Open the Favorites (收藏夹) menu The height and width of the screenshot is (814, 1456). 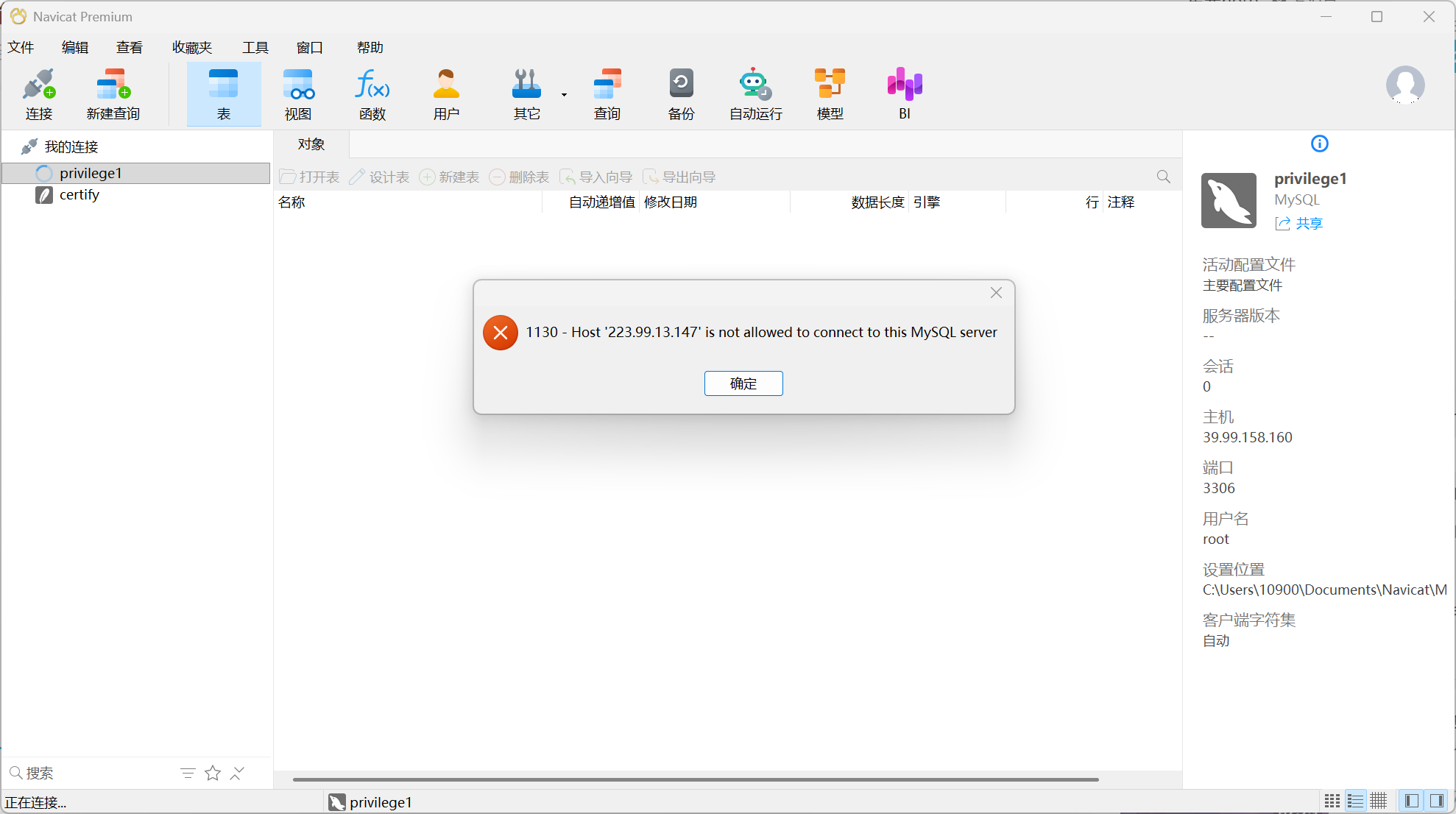pos(192,48)
